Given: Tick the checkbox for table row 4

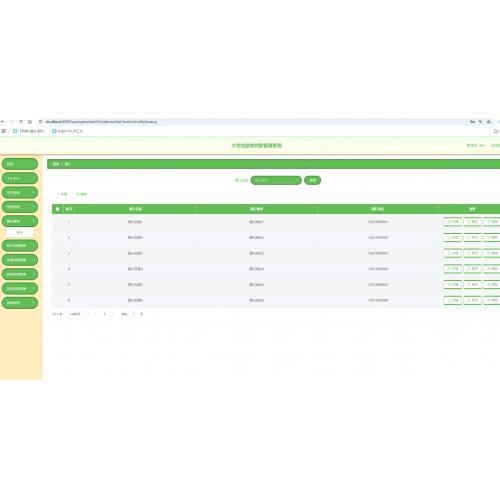Looking at the screenshot, I should [x=58, y=269].
